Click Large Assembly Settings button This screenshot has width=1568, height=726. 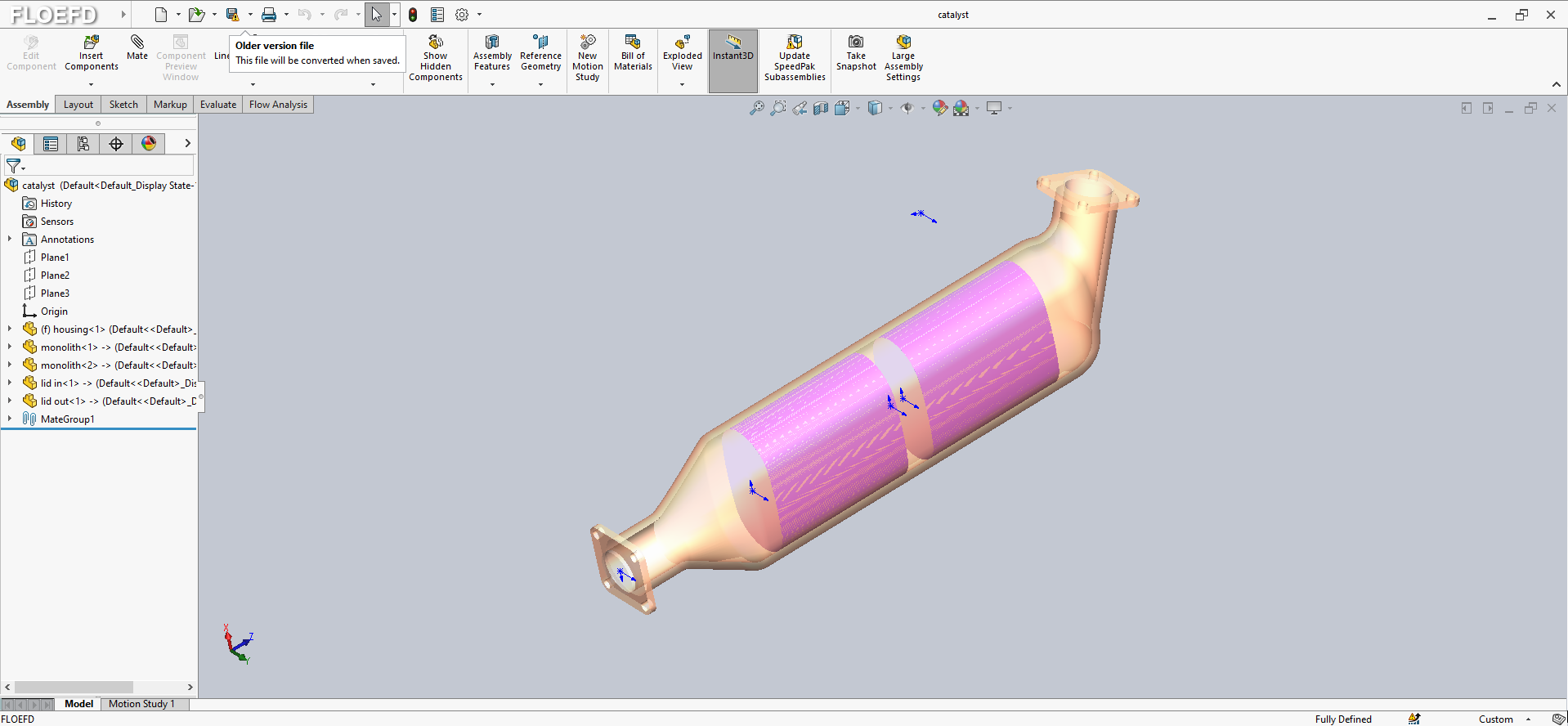903,57
